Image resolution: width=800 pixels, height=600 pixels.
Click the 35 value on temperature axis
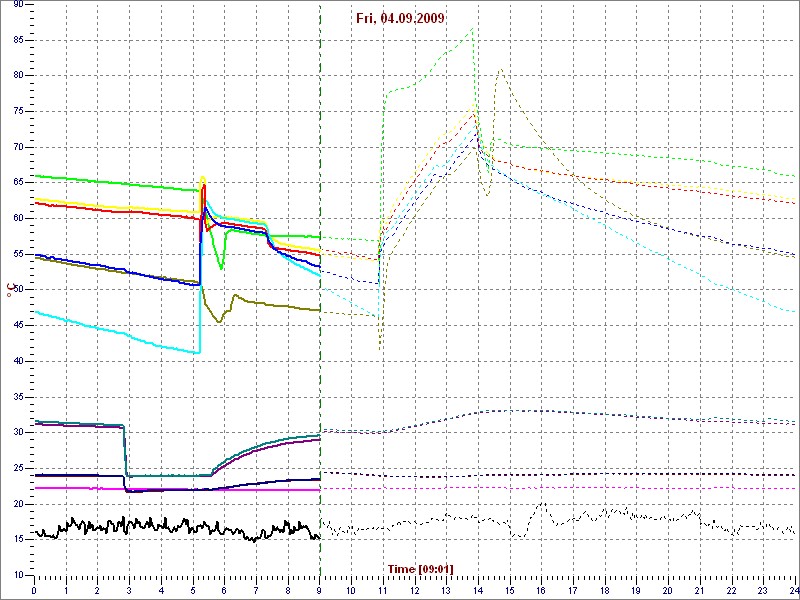point(18,397)
